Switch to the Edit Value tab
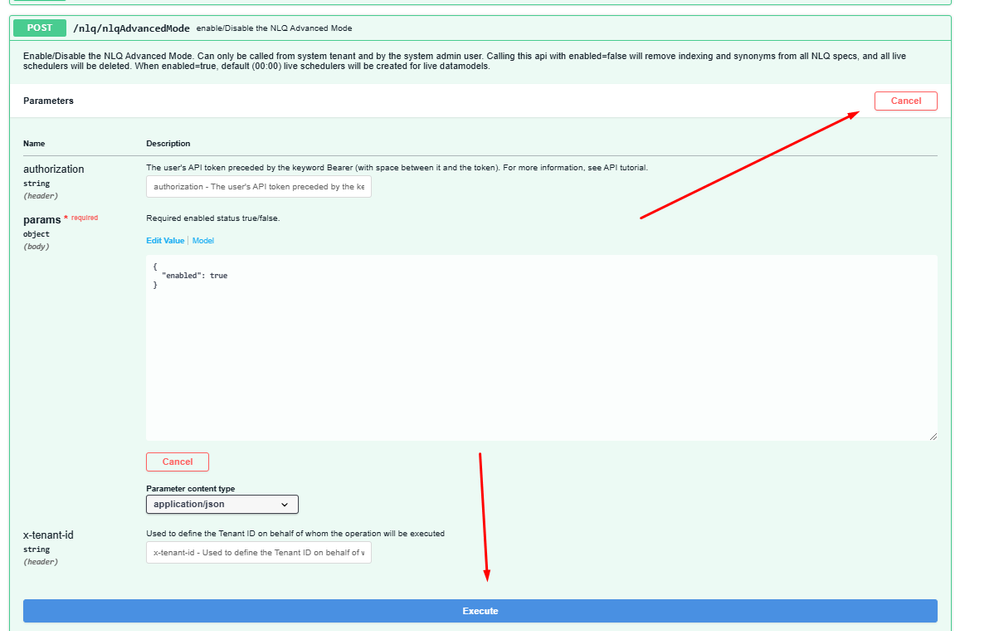Screen dimensions: 999x631 coord(165,241)
